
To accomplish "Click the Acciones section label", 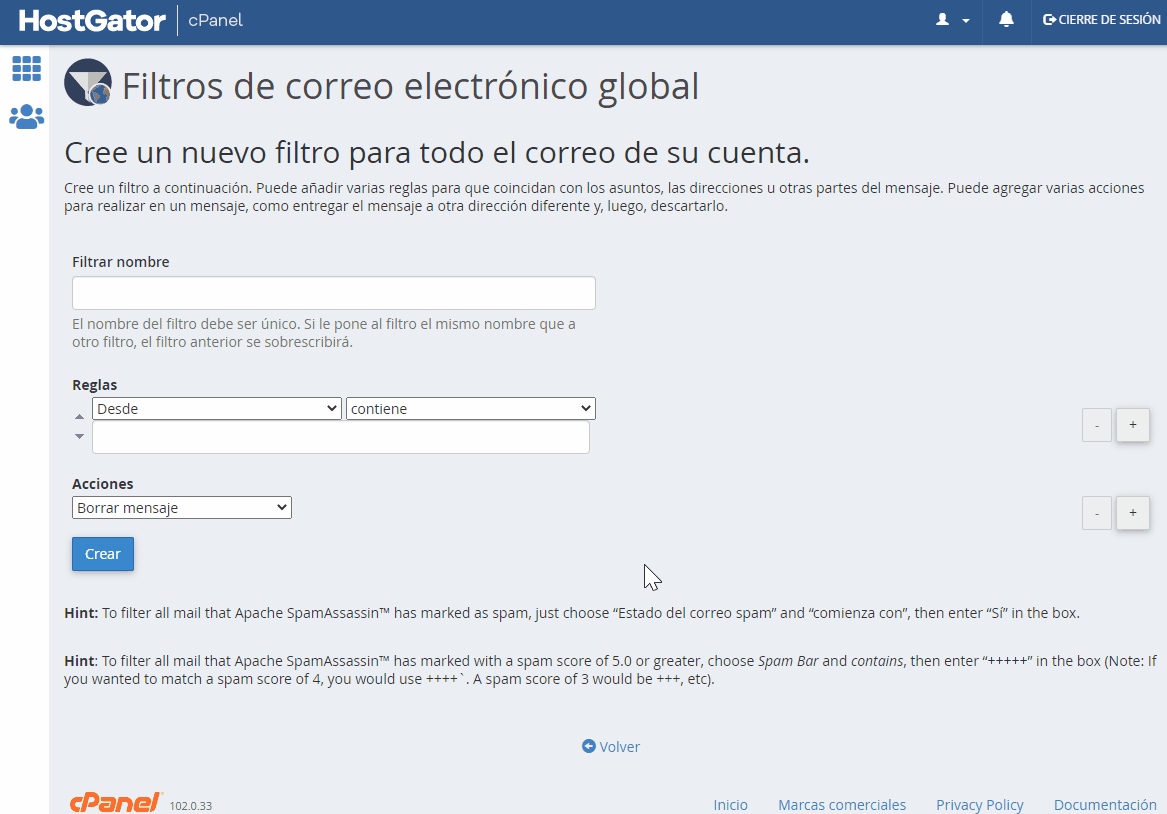I will point(103,484).
